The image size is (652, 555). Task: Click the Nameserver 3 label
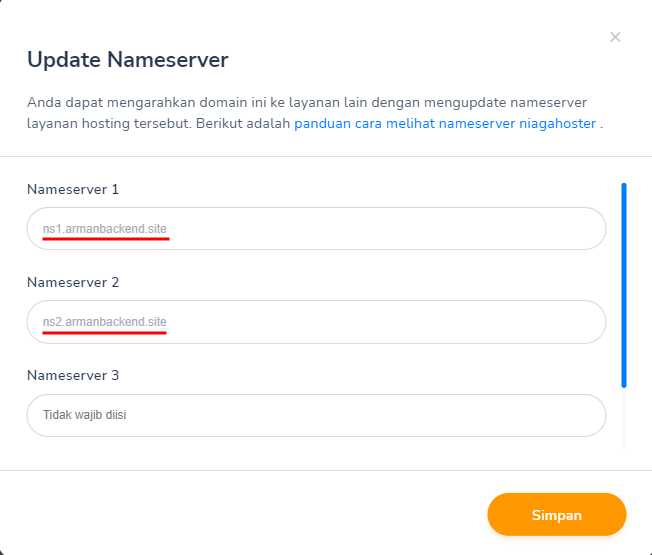point(73,376)
